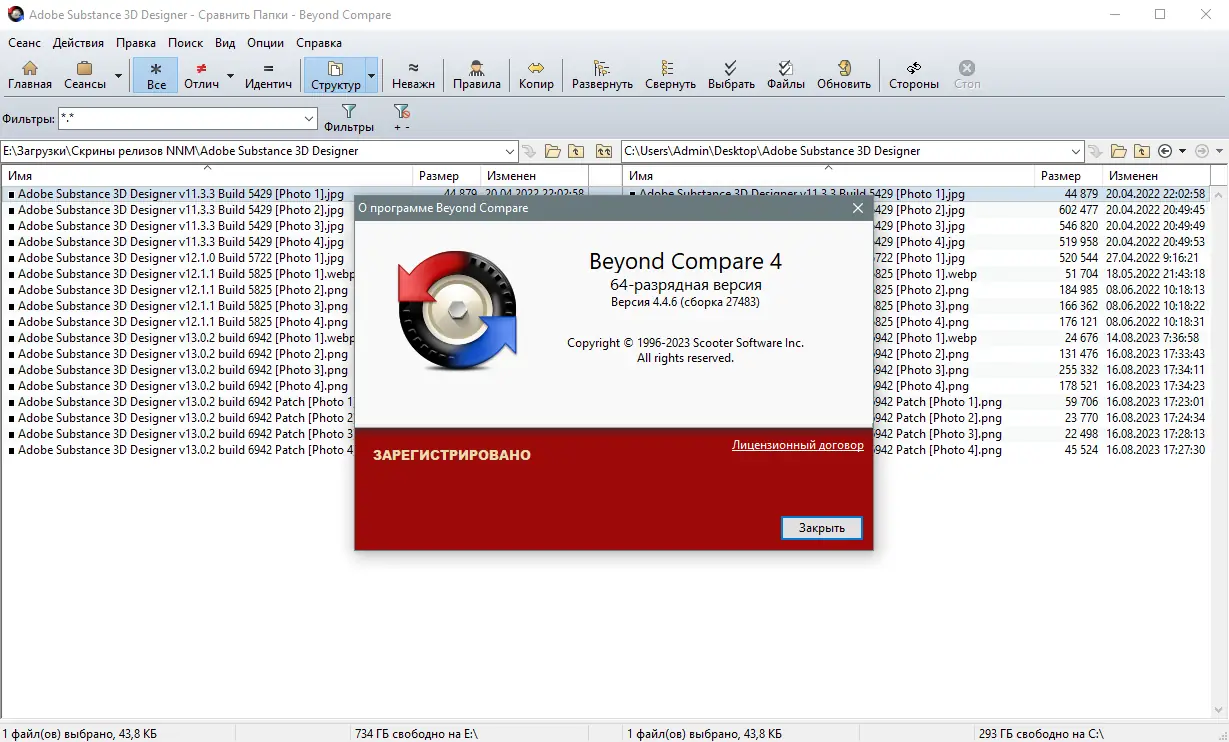Collapse all folders with the Свернуть icon

pos(670,74)
